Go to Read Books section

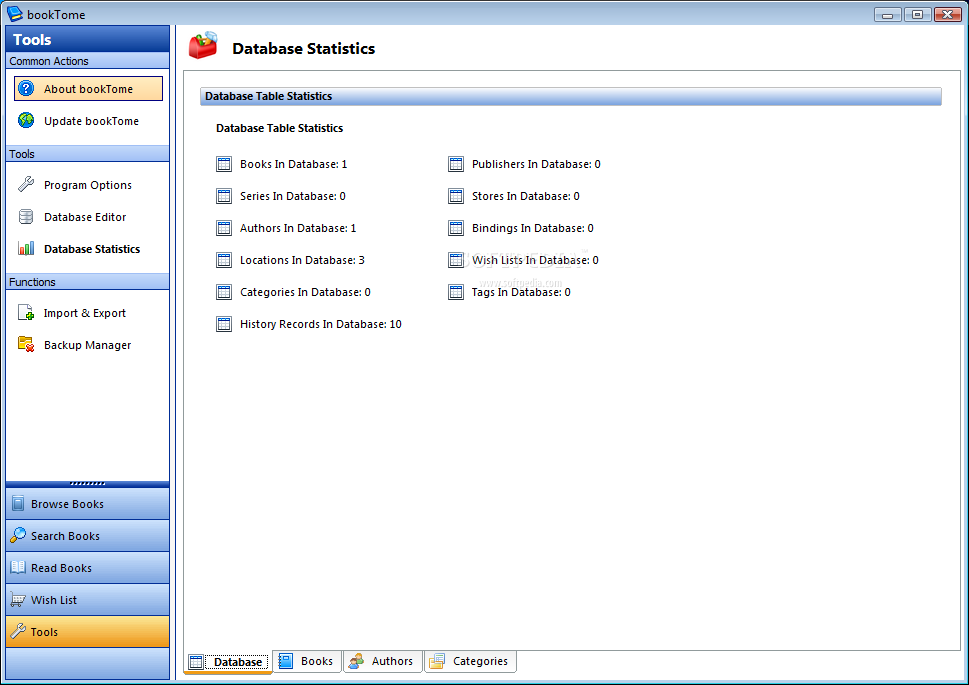click(87, 568)
